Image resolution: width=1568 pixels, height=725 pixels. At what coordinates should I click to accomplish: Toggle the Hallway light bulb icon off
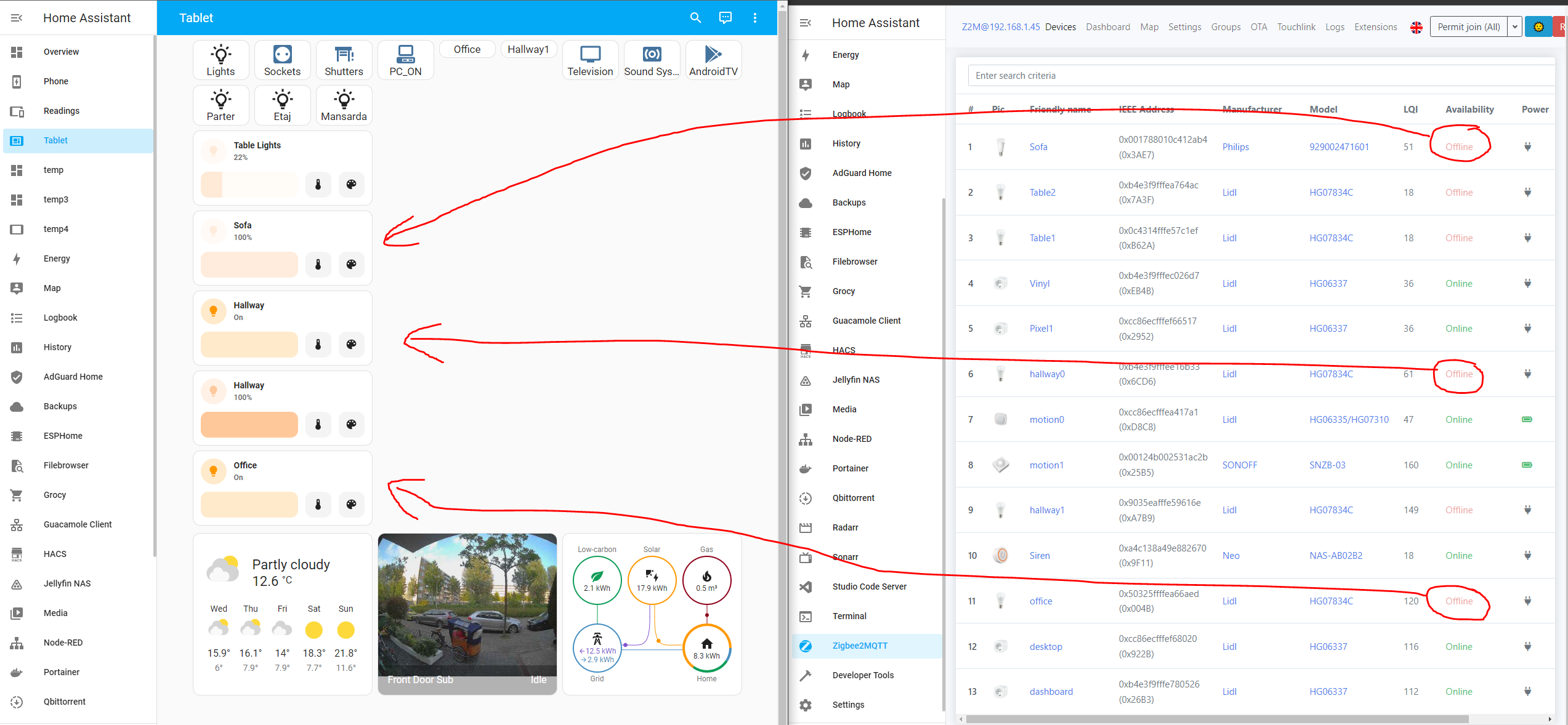click(214, 311)
